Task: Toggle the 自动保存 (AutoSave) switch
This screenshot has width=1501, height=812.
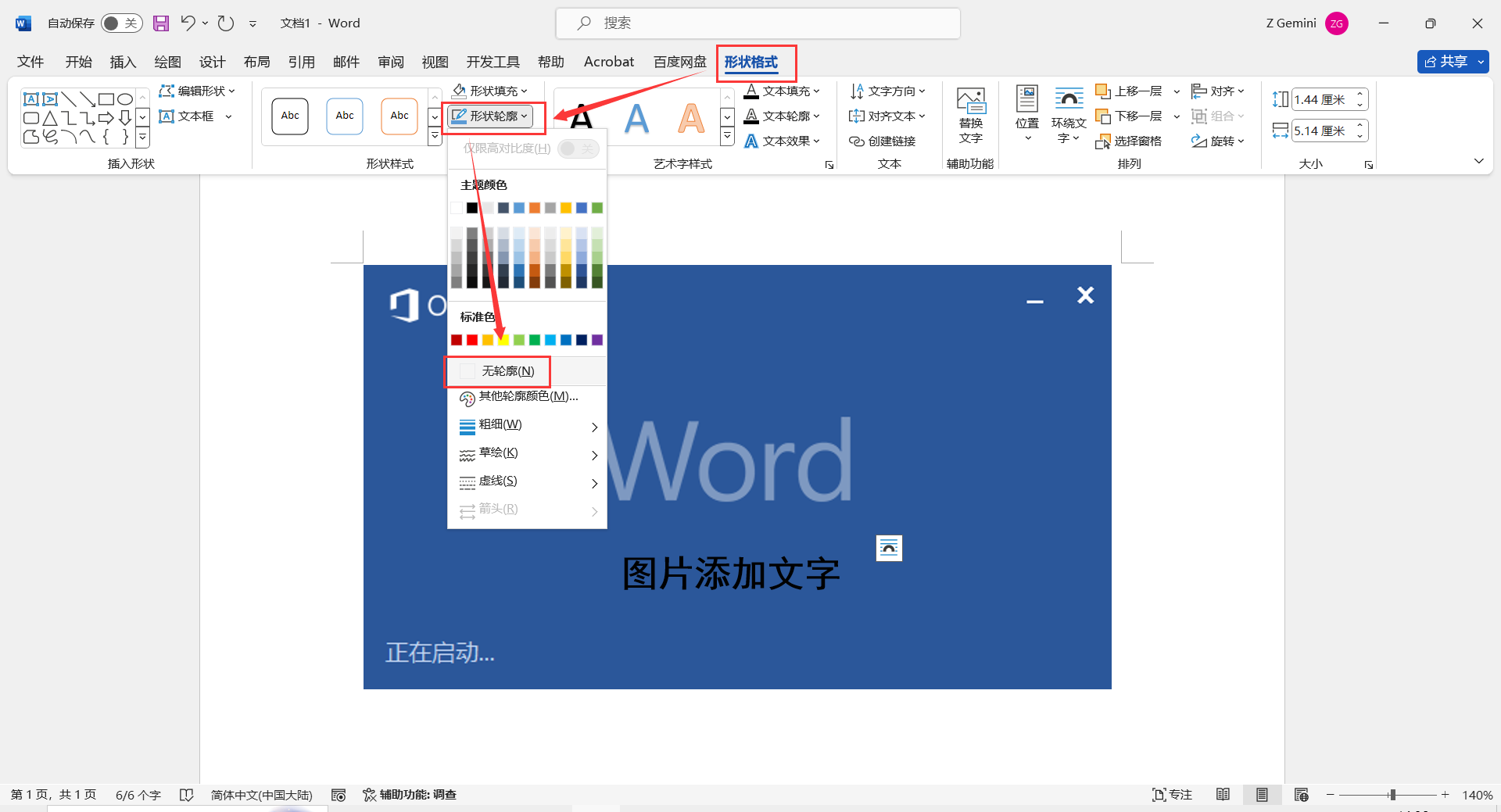Action: (x=121, y=23)
